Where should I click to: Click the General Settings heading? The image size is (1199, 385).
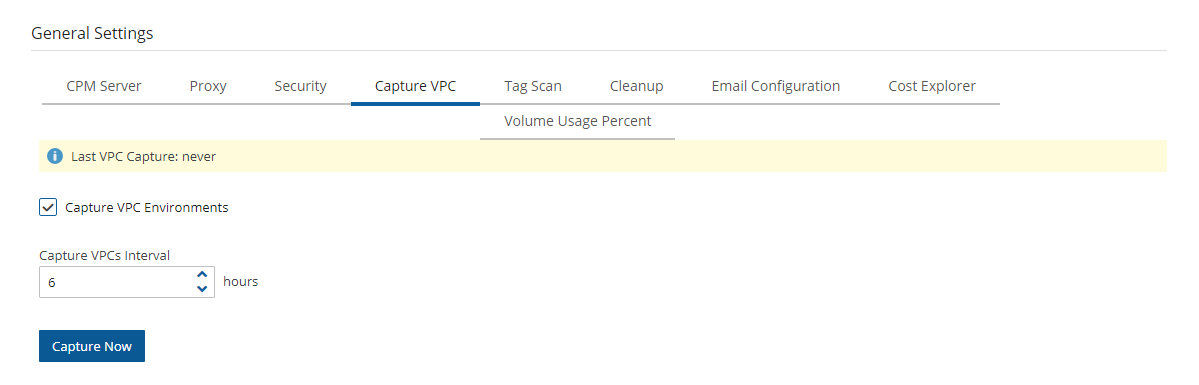92,33
